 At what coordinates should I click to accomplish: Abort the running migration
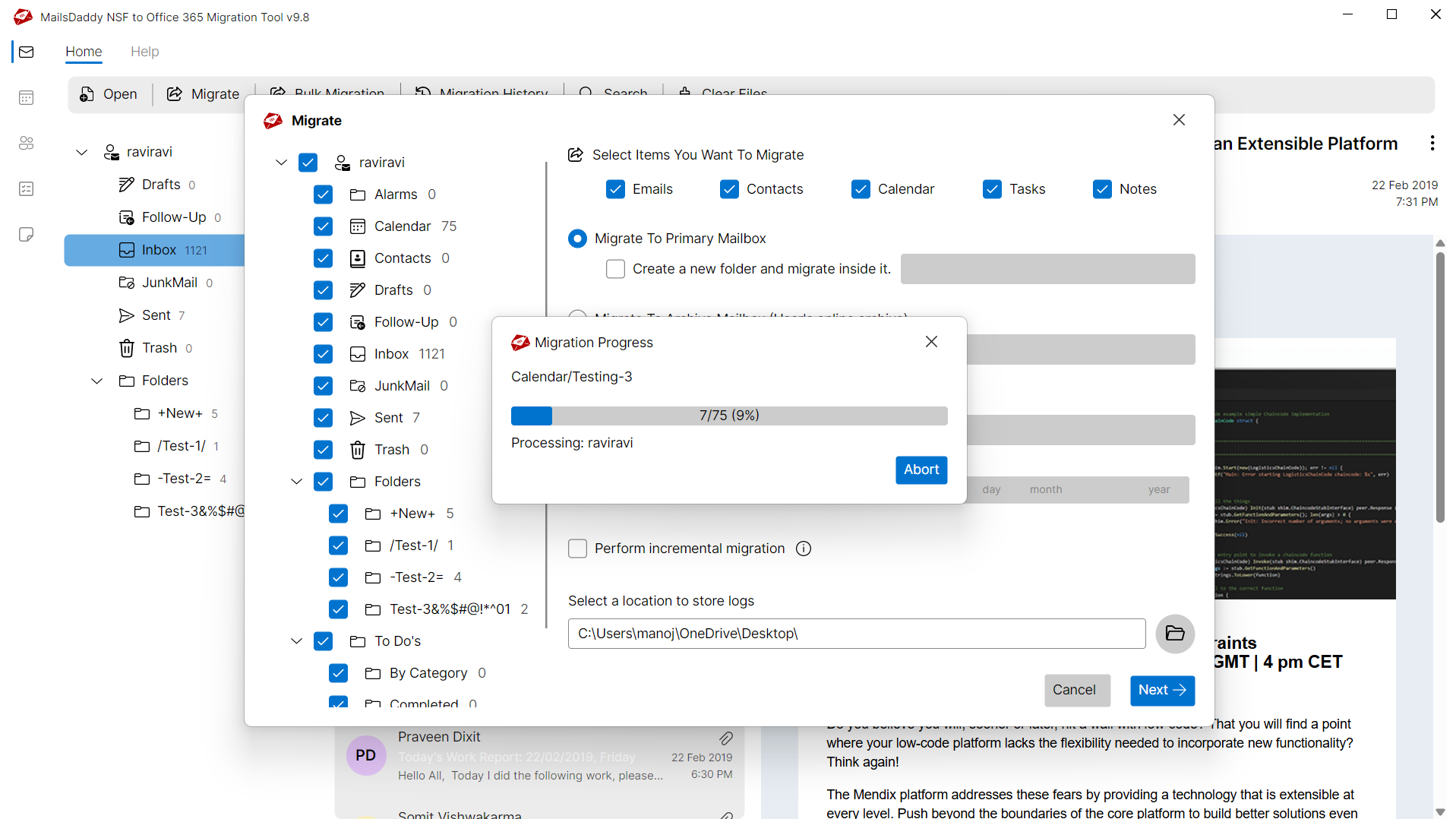pyautogui.click(x=921, y=470)
